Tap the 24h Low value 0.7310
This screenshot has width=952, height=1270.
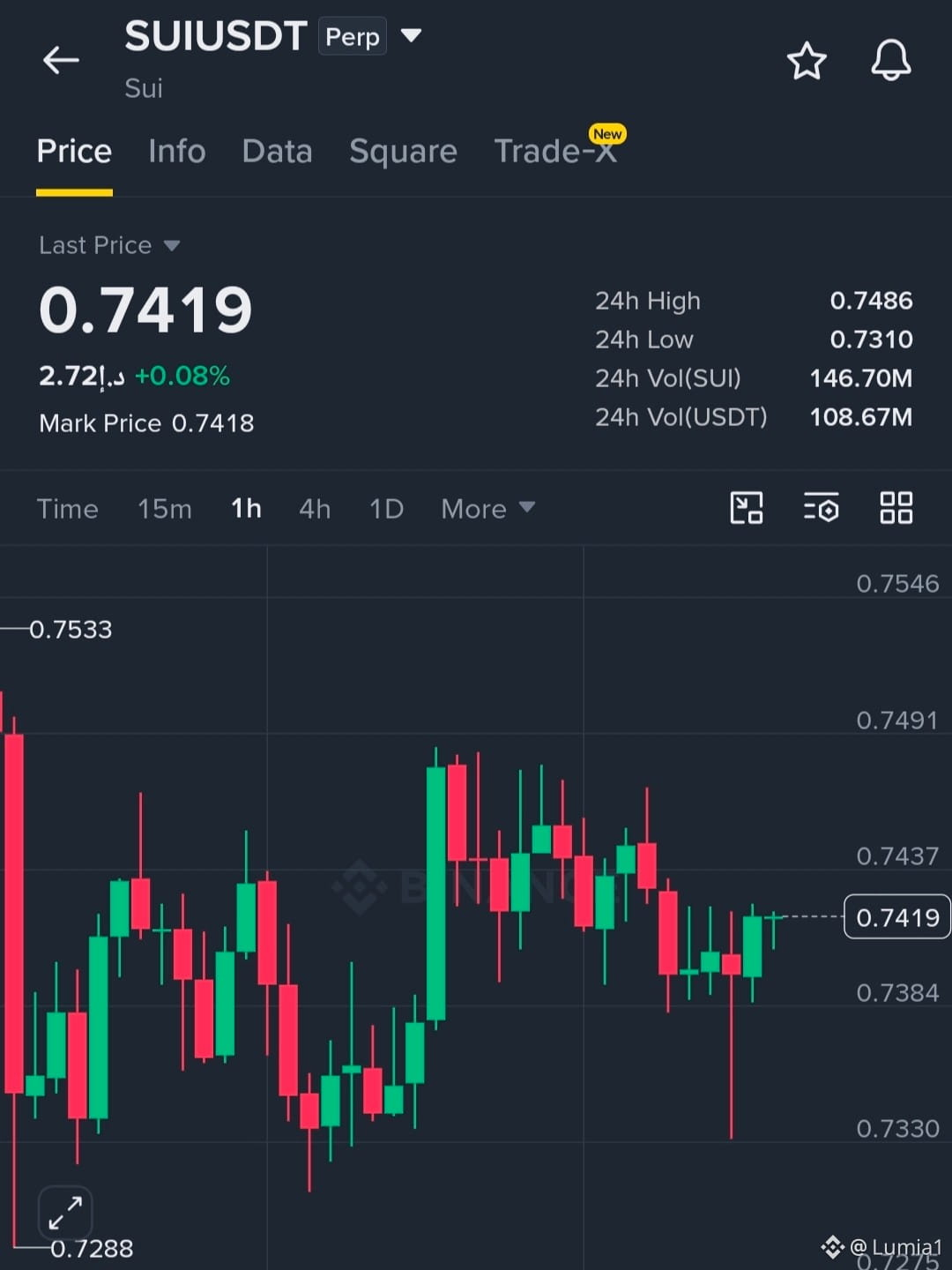pos(871,340)
